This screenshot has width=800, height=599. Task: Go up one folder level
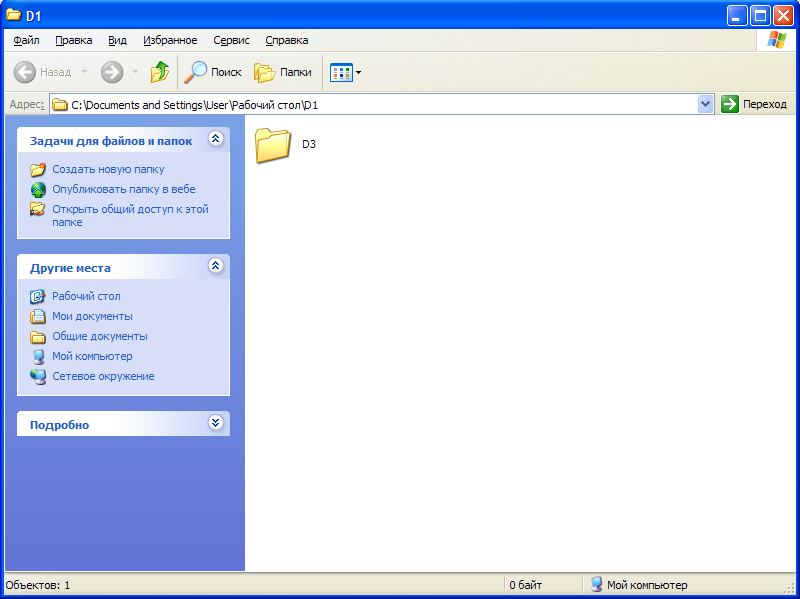(x=160, y=72)
